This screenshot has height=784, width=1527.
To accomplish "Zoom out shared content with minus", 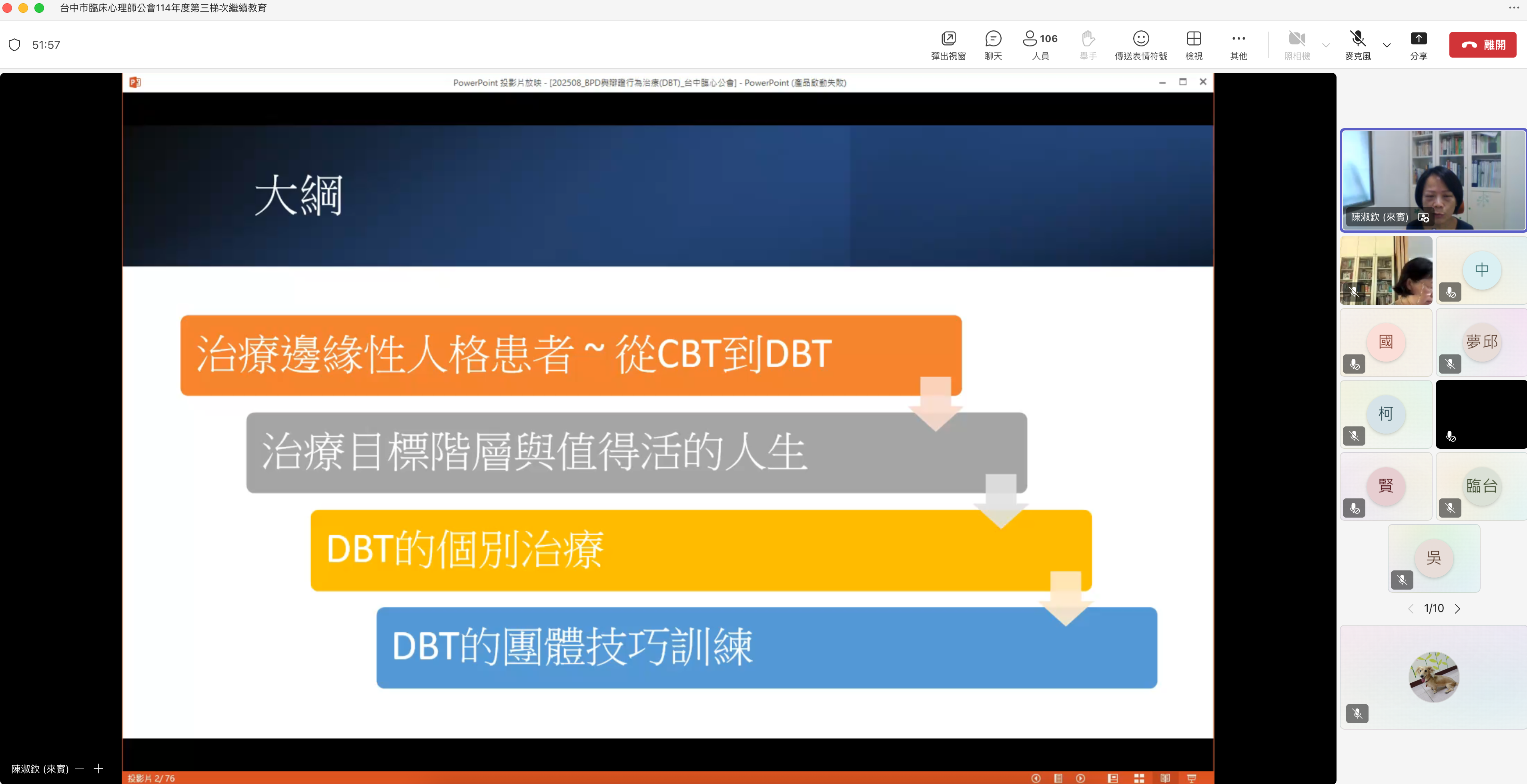I will coord(80,768).
